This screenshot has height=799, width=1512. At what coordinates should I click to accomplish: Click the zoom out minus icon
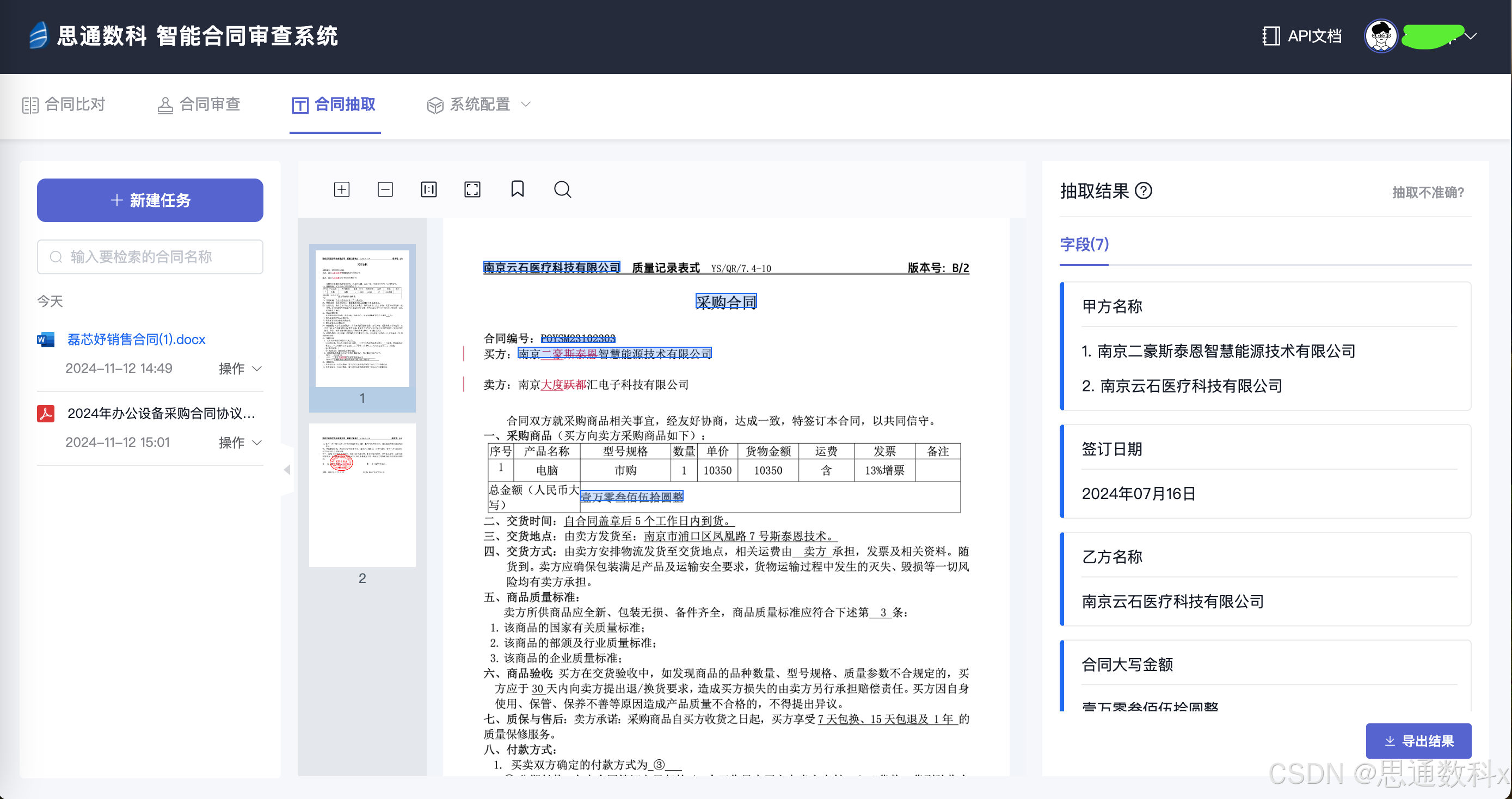pos(385,189)
